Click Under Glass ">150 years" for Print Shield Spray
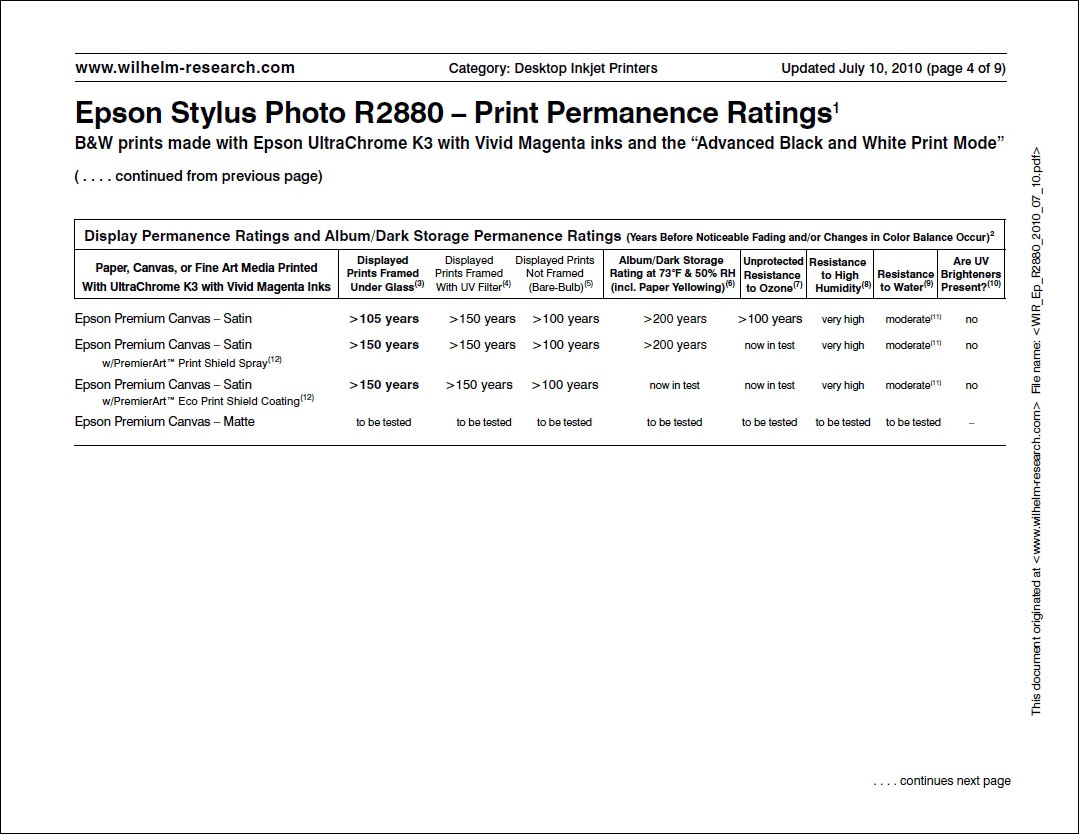Screen dimensions: 1079x834 point(384,345)
